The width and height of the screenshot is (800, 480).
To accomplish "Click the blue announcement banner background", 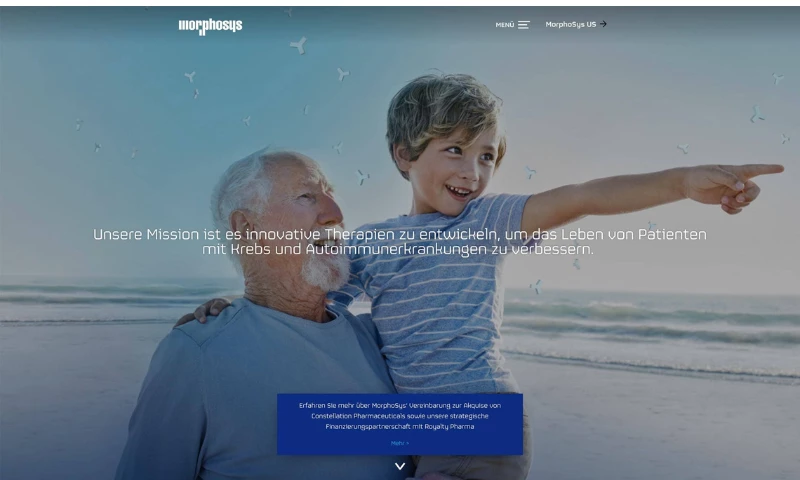I will click(x=400, y=424).
